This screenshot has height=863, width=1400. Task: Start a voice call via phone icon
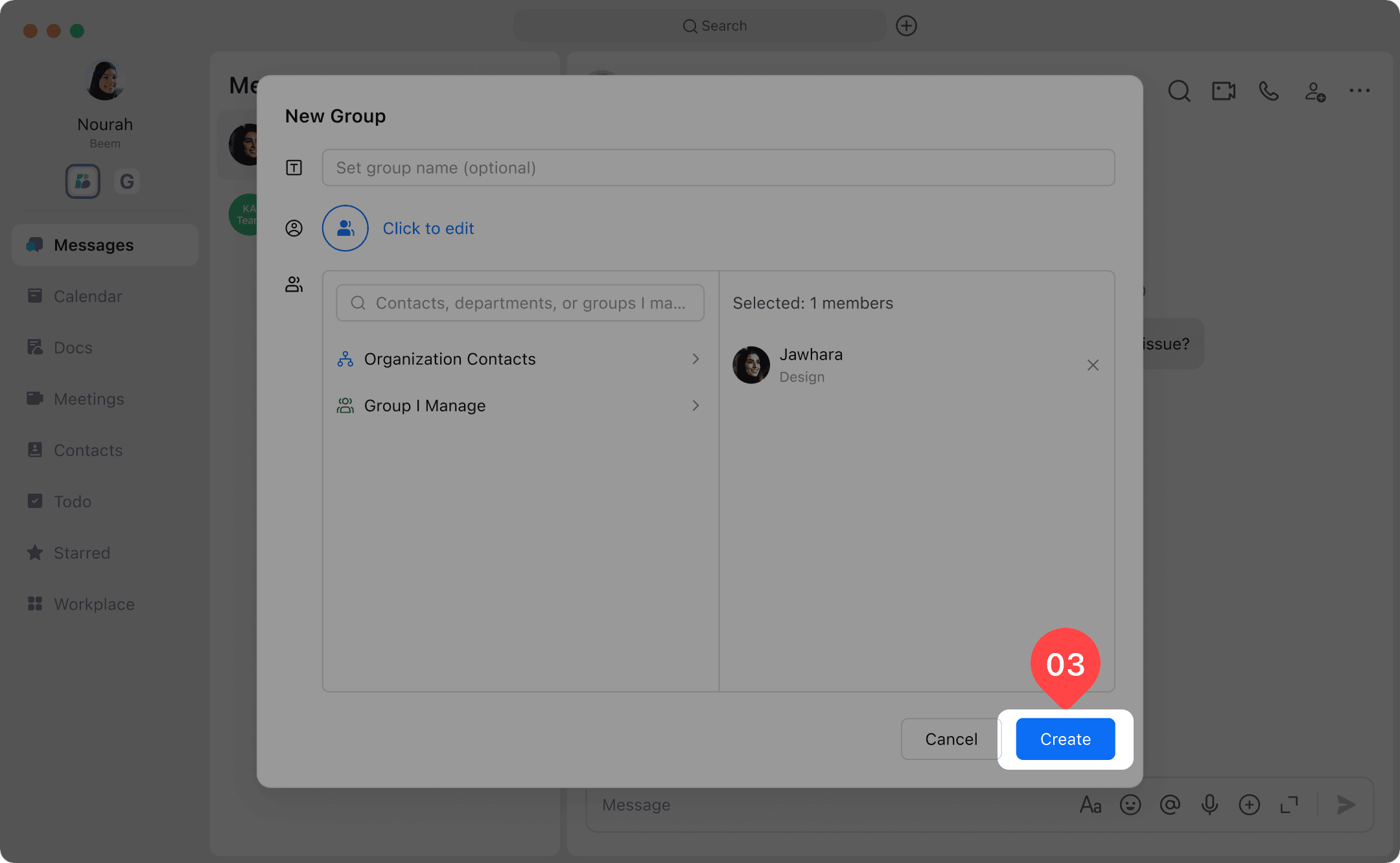click(x=1268, y=91)
